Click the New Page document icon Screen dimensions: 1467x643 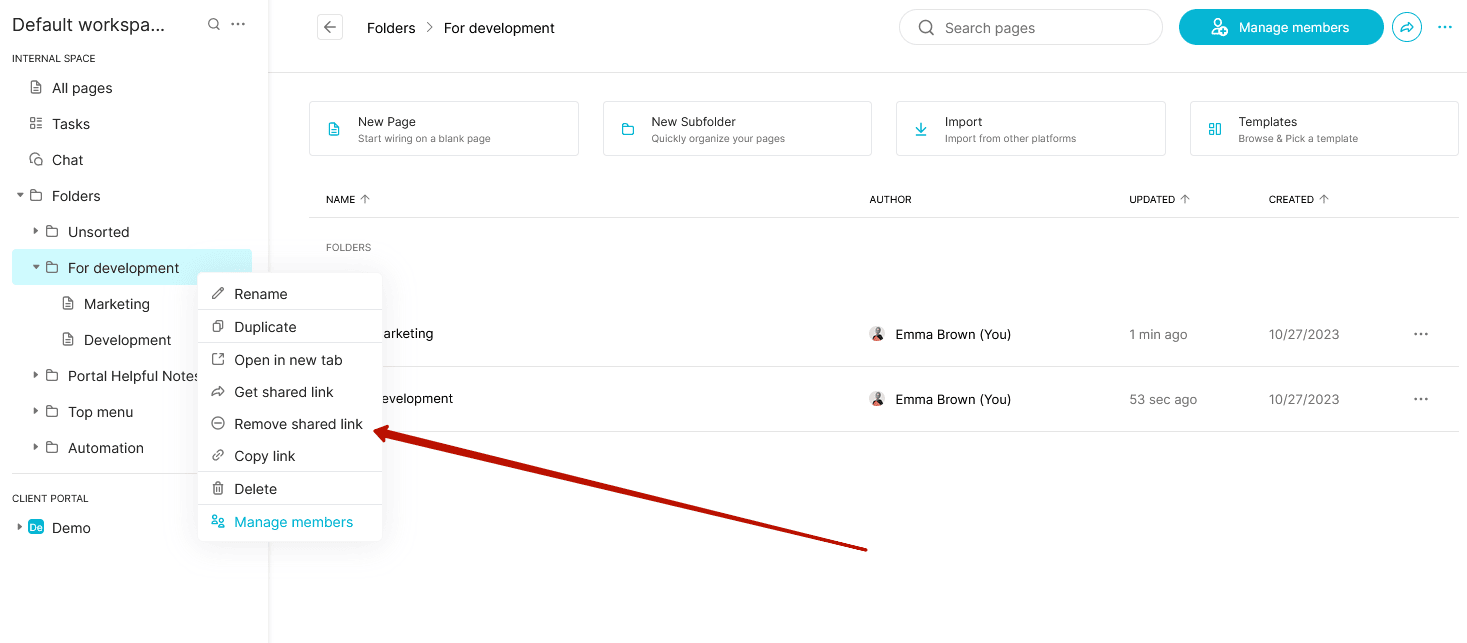[x=334, y=129]
